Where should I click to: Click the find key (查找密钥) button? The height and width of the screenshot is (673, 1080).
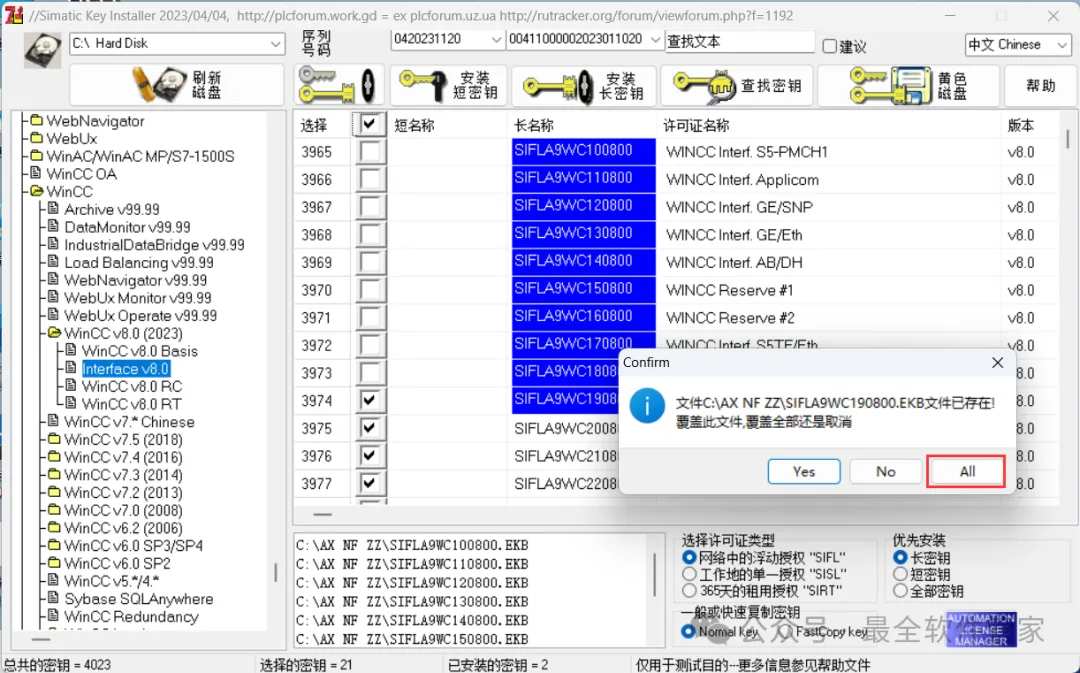point(737,85)
